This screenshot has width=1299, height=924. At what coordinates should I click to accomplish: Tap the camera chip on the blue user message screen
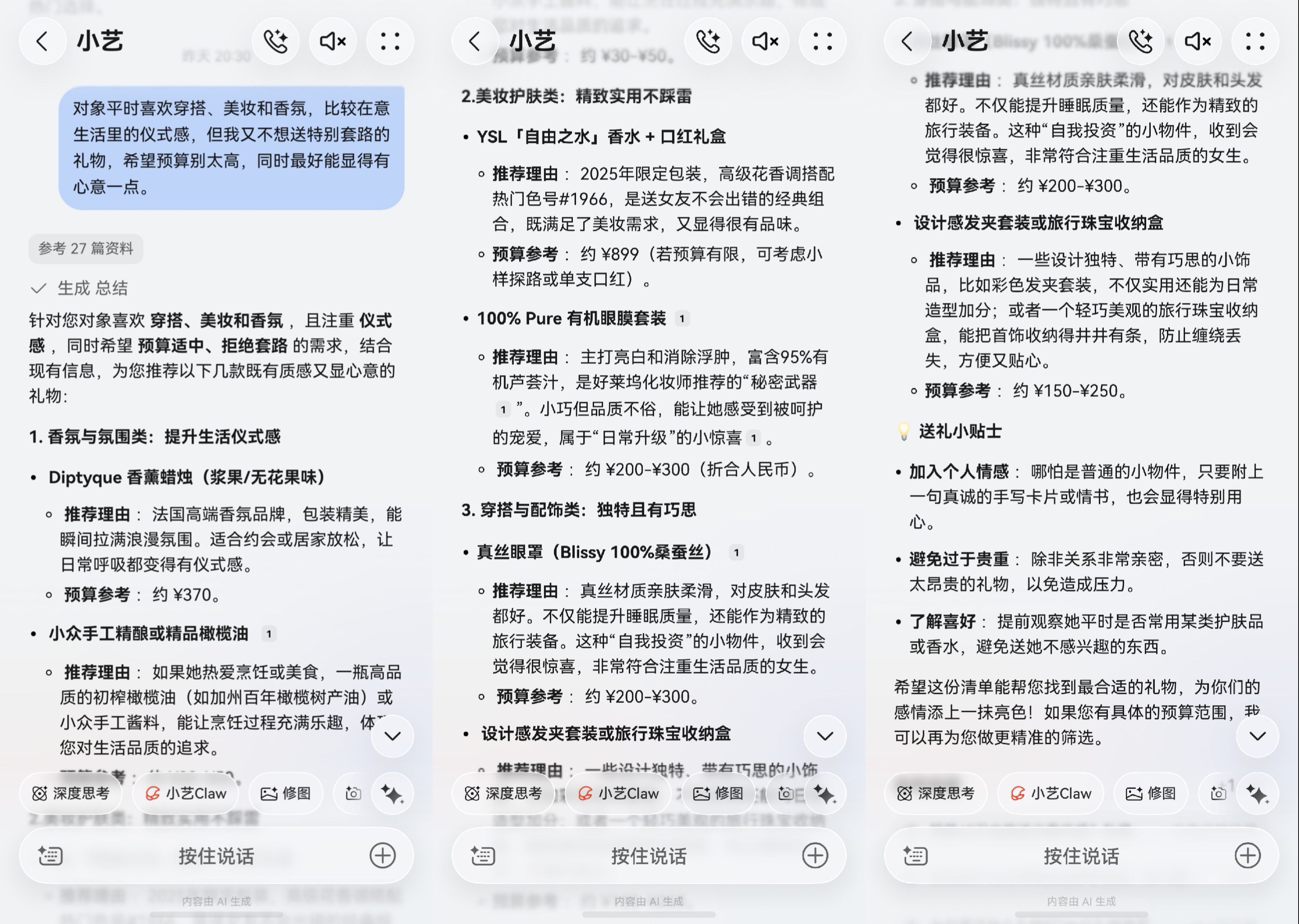point(353,793)
